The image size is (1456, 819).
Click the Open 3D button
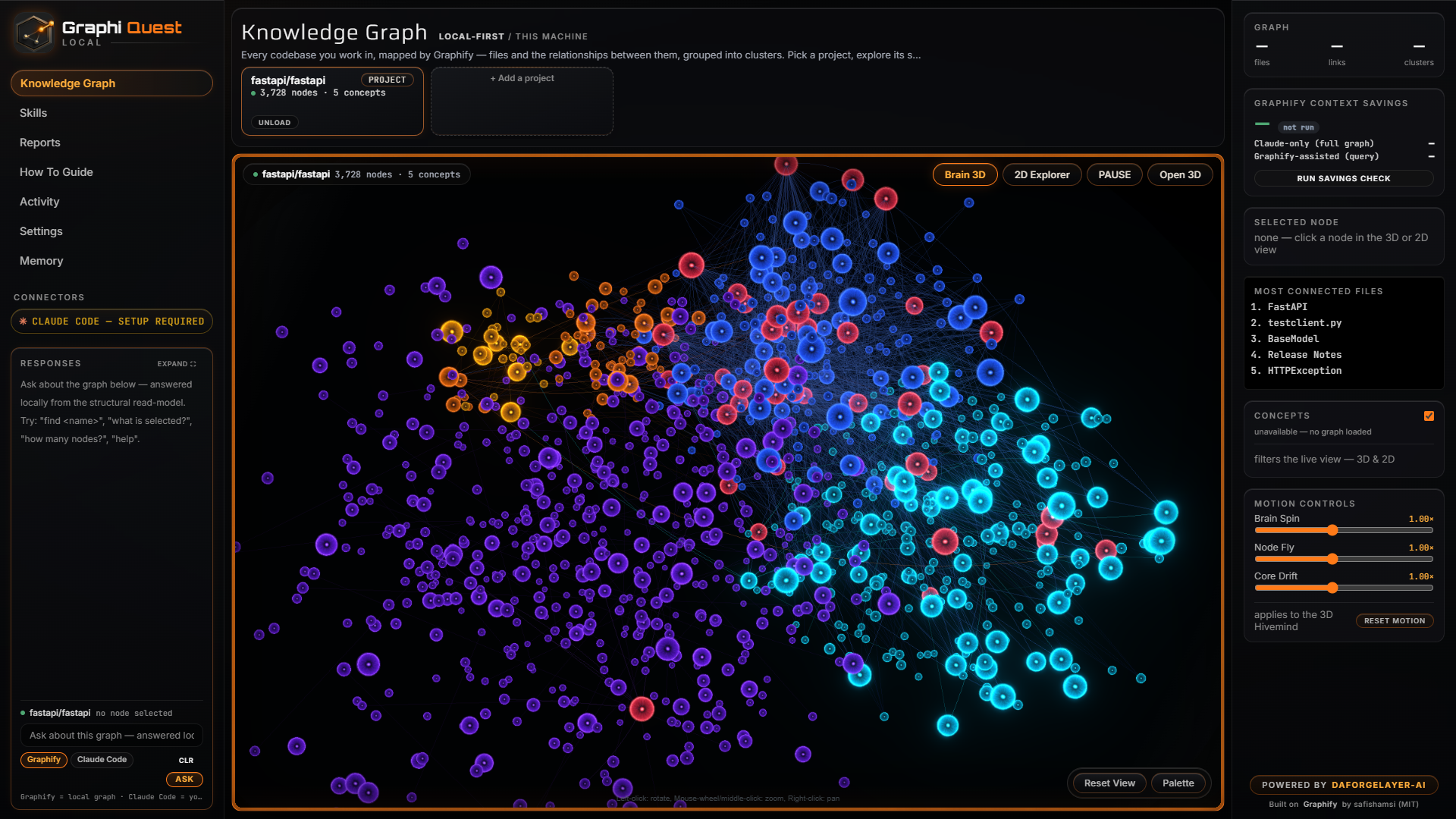tap(1180, 175)
